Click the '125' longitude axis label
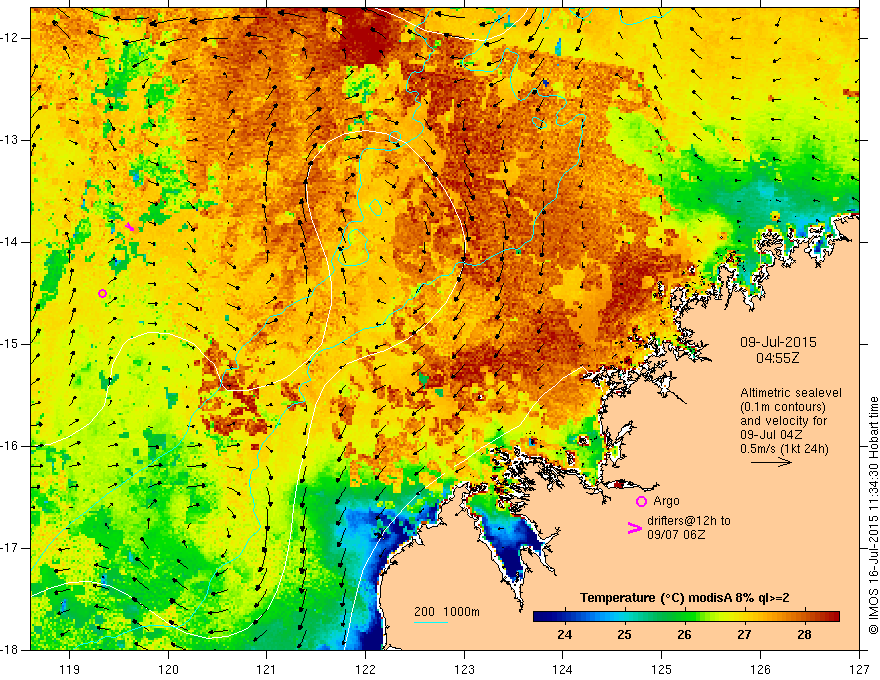880x680 pixels. (x=662, y=669)
